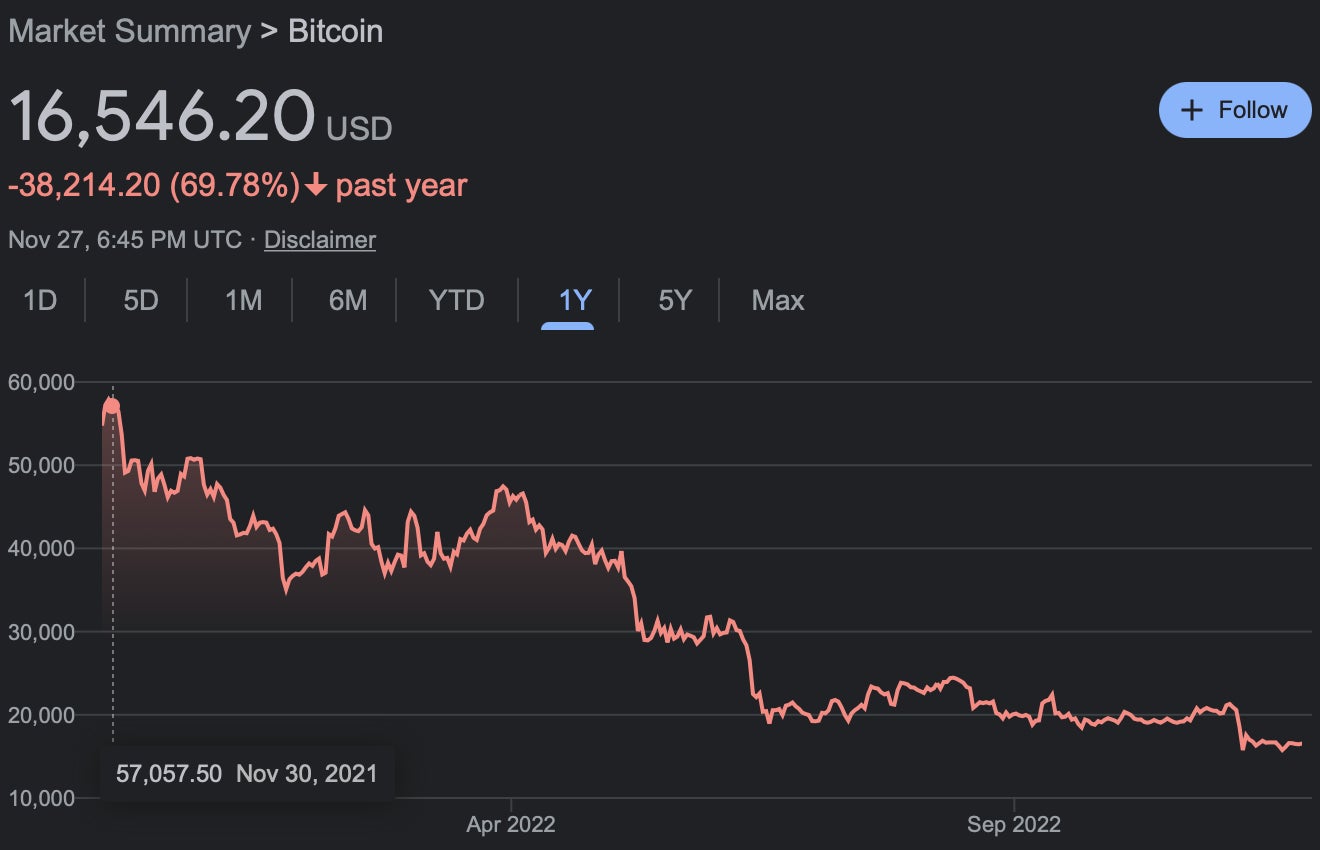Screen dimensions: 1320x850
Task: Click the -38,214.20 (69.78%) change text
Action: click(x=154, y=186)
